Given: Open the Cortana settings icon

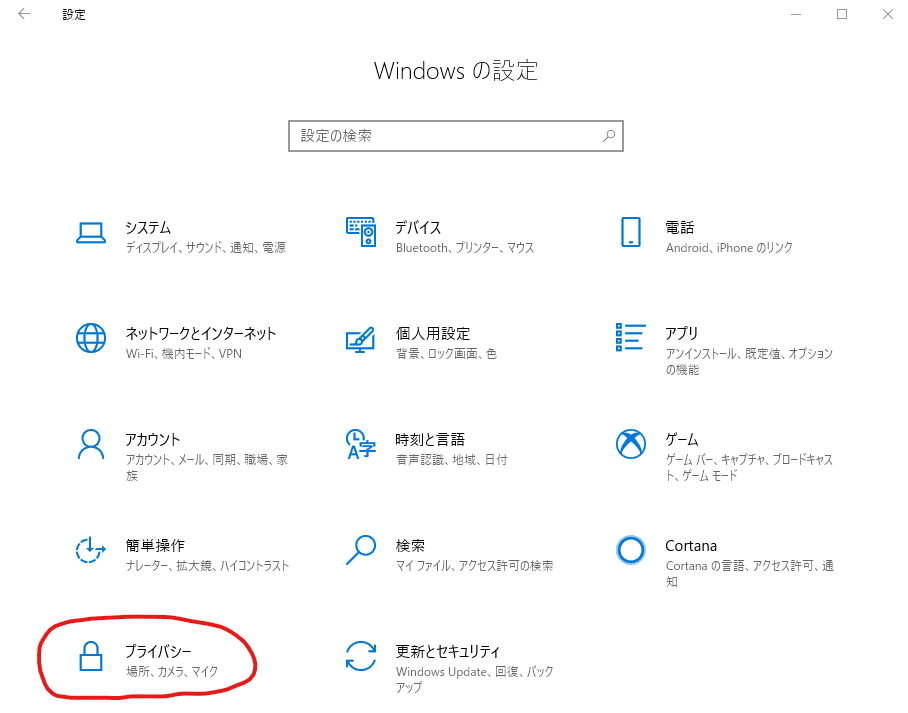Looking at the screenshot, I should [631, 550].
